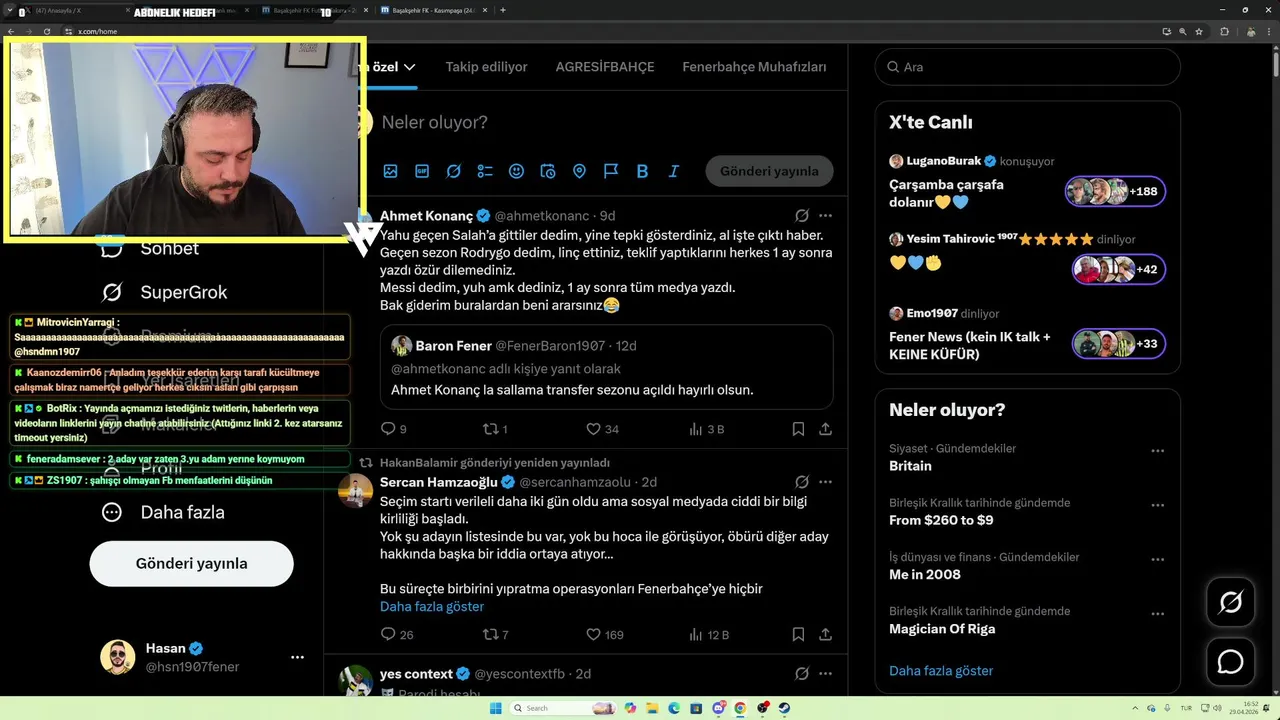
Task: Schedule the post with the calendar icon
Action: point(548,171)
